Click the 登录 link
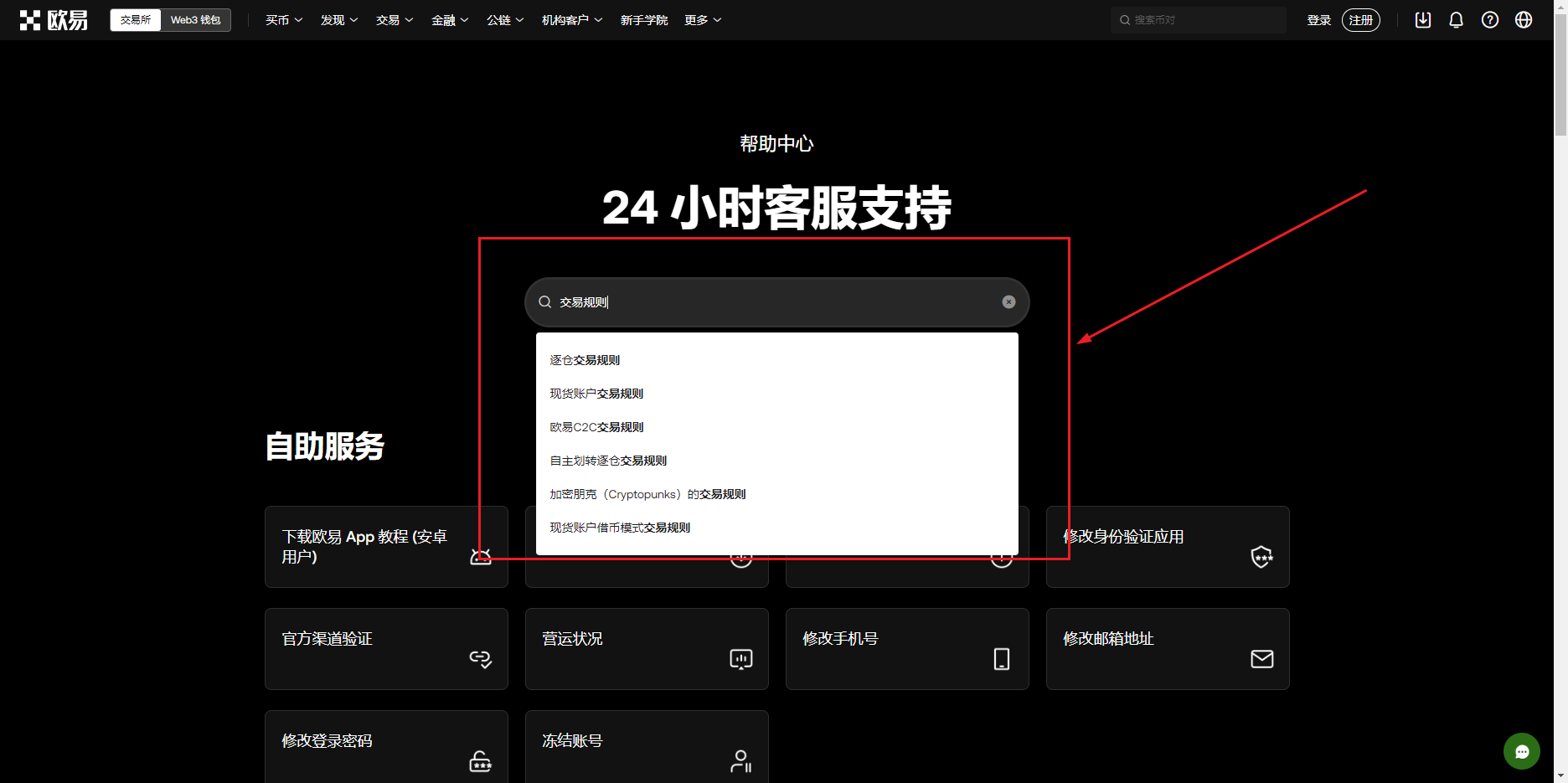The height and width of the screenshot is (783, 1568). pyautogui.click(x=1319, y=20)
